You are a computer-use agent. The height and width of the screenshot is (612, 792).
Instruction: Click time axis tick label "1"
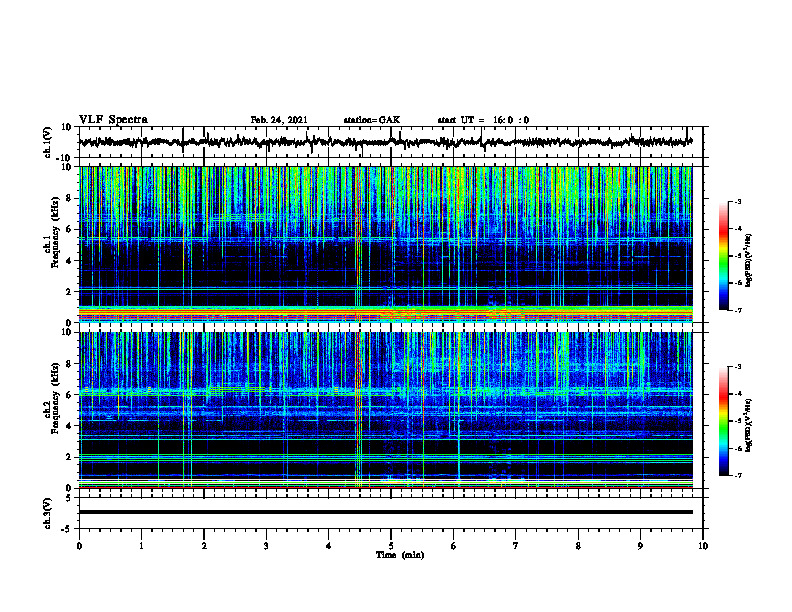pyautogui.click(x=141, y=546)
